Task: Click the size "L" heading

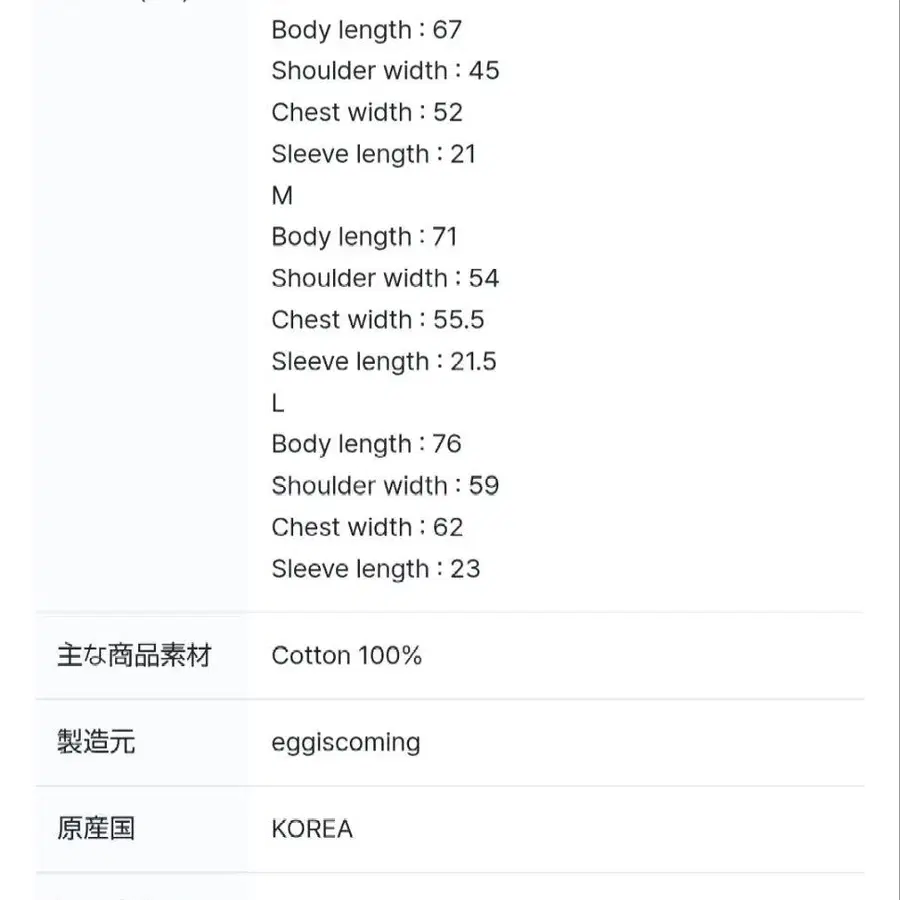Action: coord(278,403)
